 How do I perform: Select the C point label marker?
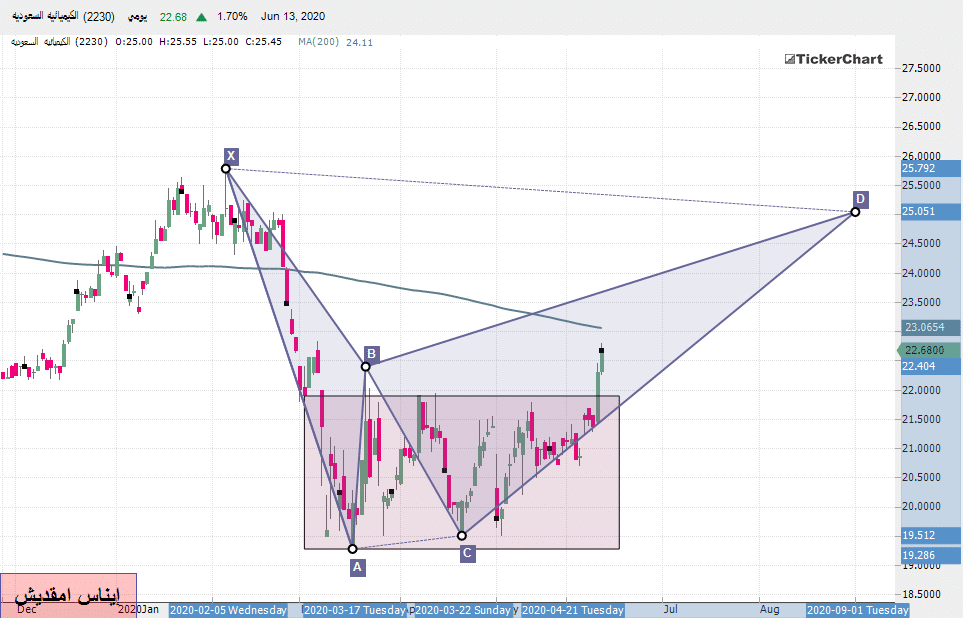click(468, 553)
